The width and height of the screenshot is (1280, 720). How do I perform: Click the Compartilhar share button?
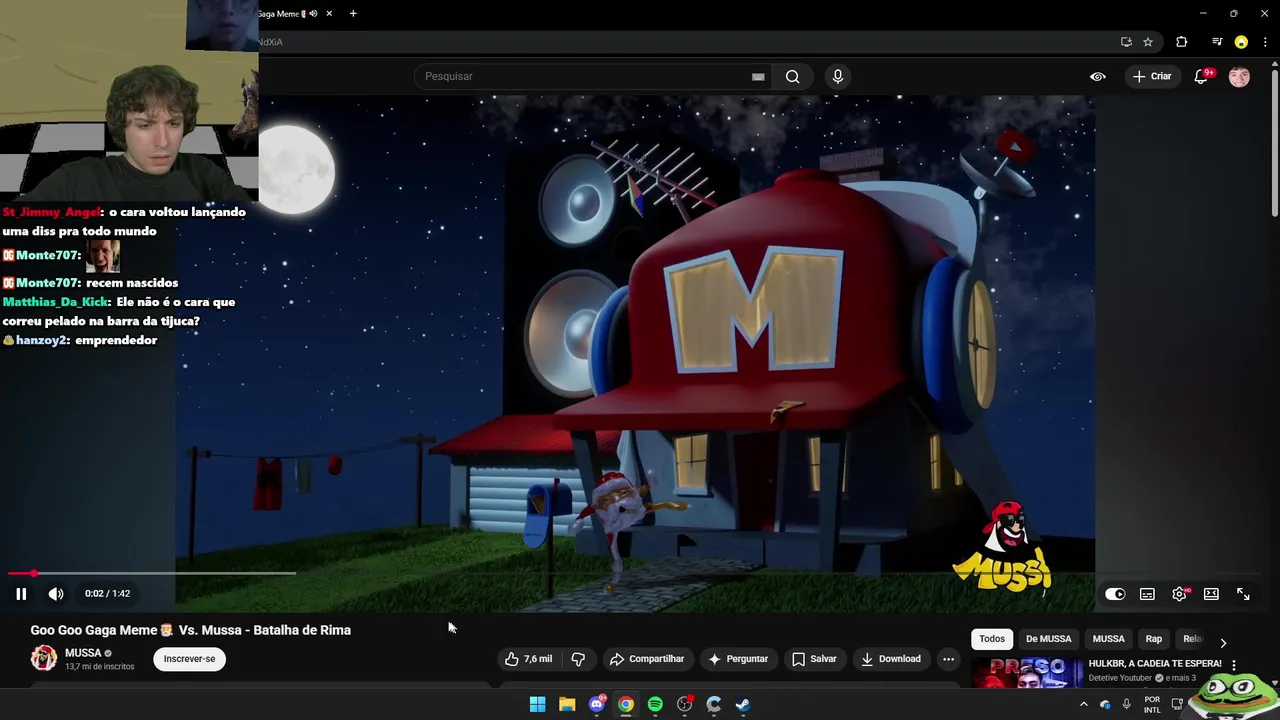[647, 659]
